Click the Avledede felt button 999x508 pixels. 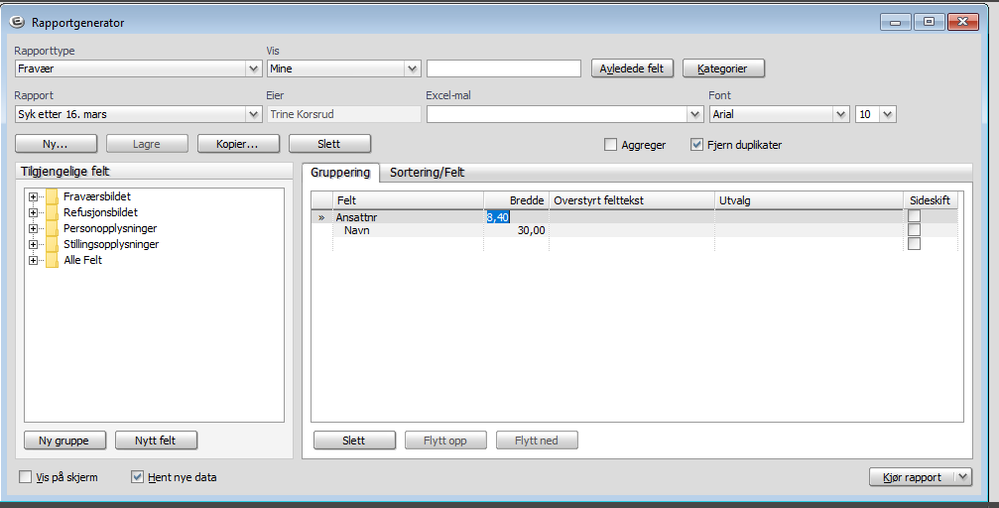[632, 69]
